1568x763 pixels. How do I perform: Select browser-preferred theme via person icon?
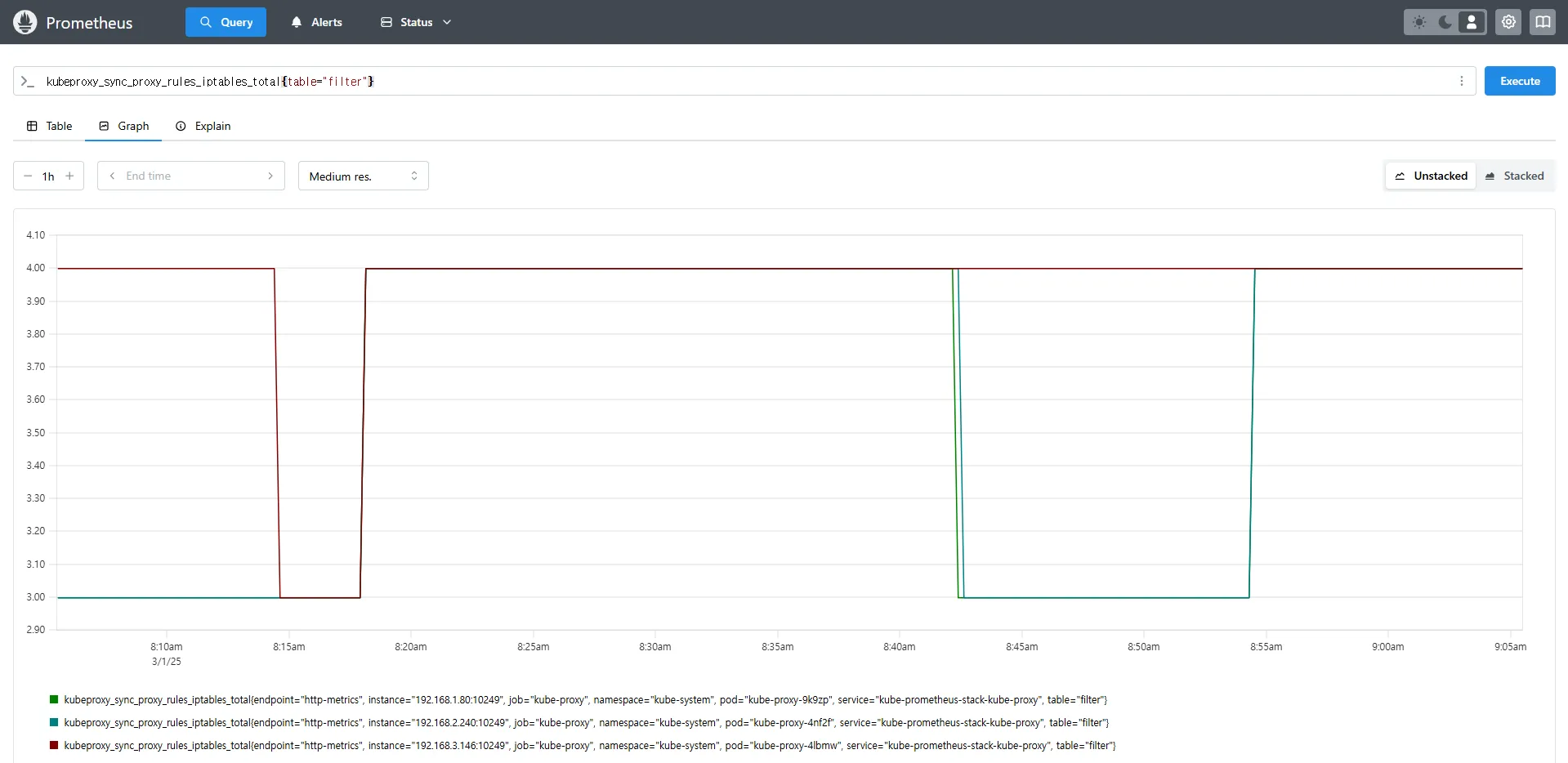pos(1472,22)
